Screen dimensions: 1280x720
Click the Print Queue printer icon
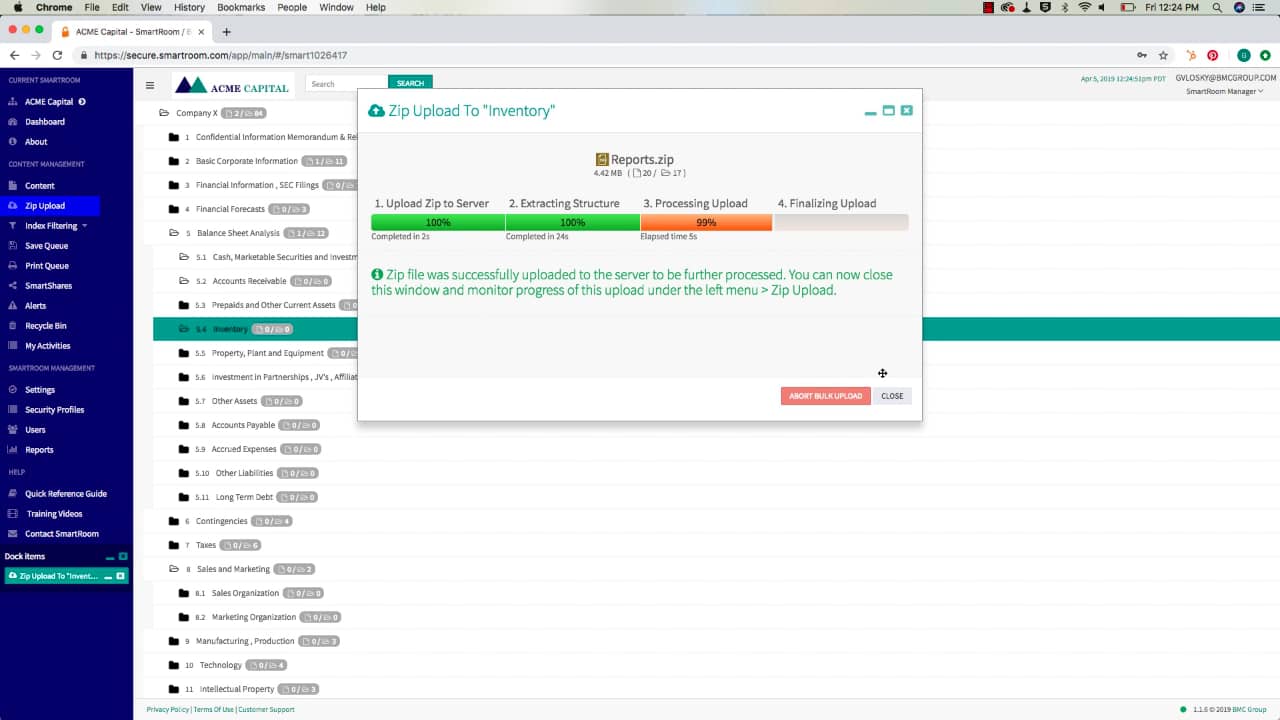point(13,266)
